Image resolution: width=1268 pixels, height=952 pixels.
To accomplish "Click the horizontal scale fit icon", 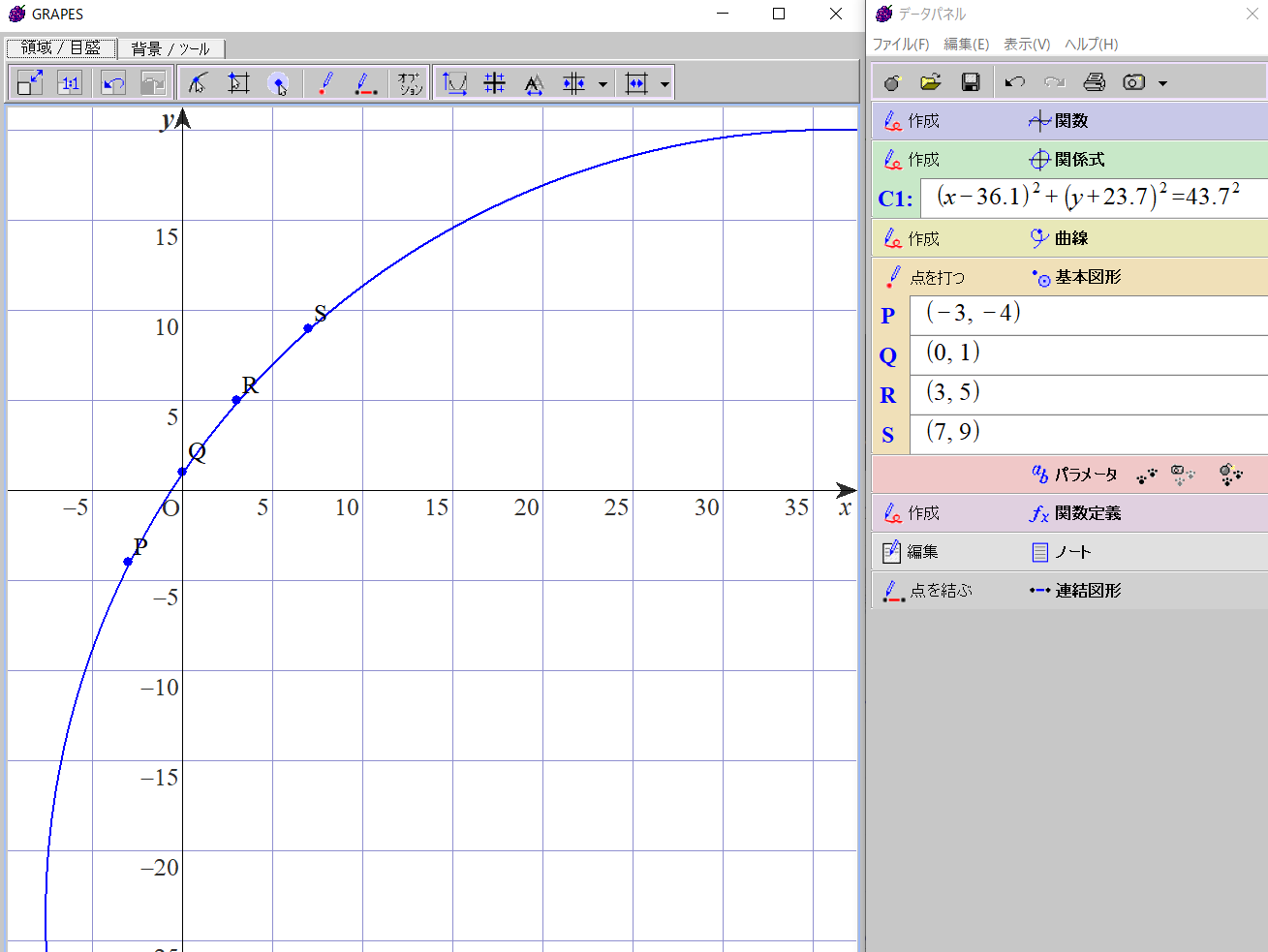I will (x=636, y=83).
